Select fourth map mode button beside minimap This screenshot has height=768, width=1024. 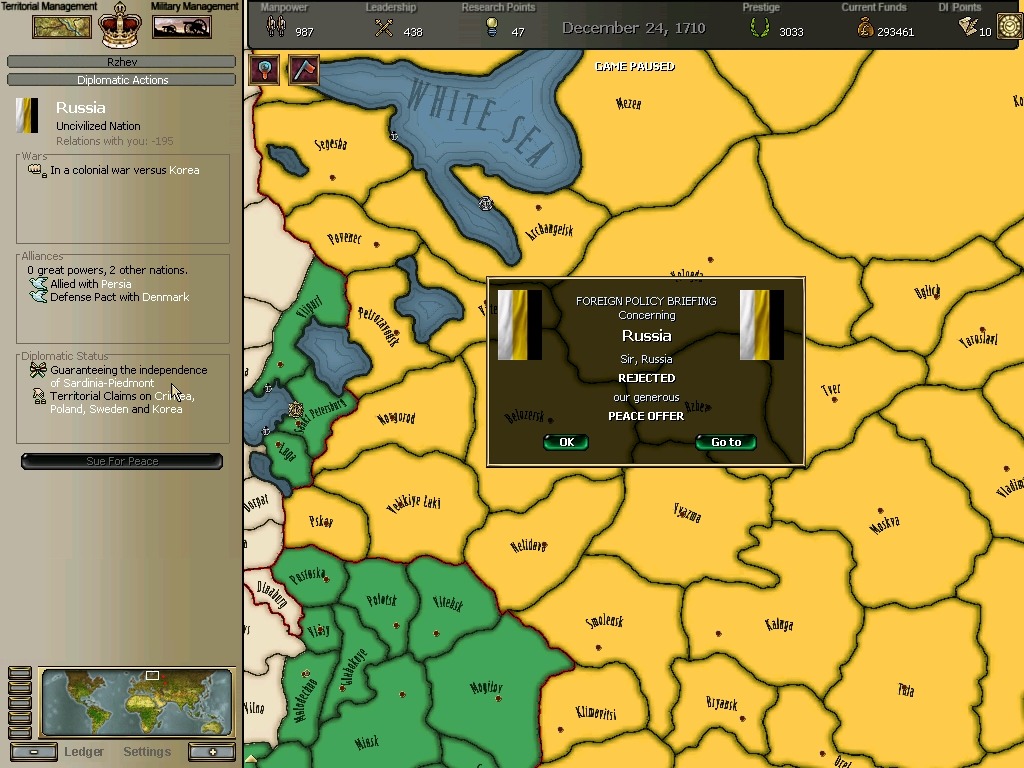pos(20,718)
